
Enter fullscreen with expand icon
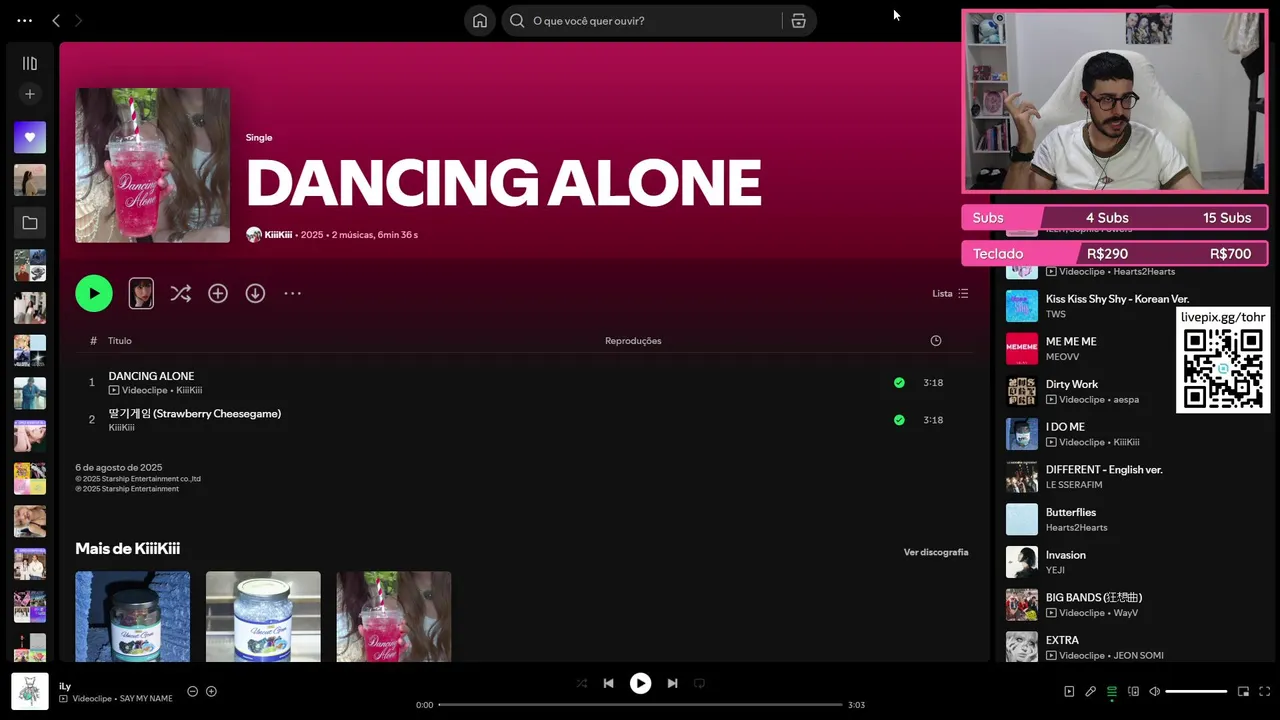[x=1265, y=691]
